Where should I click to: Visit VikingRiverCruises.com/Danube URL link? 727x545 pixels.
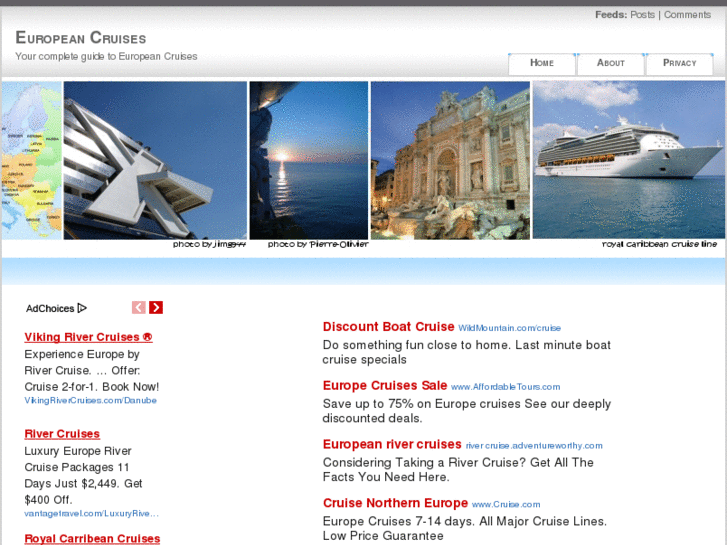pyautogui.click(x=90, y=400)
